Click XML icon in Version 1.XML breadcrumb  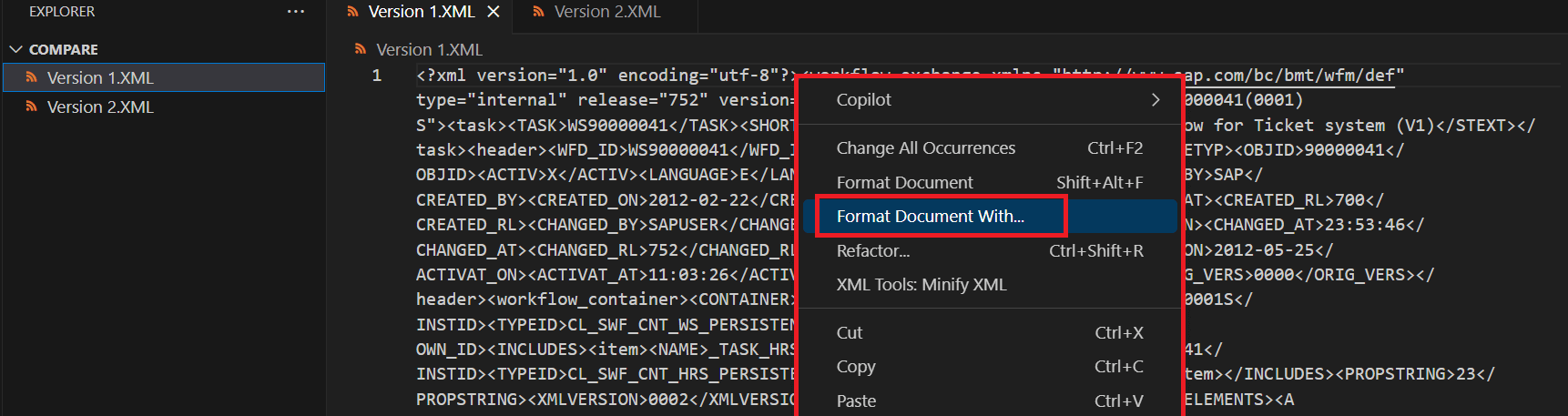pos(361,49)
